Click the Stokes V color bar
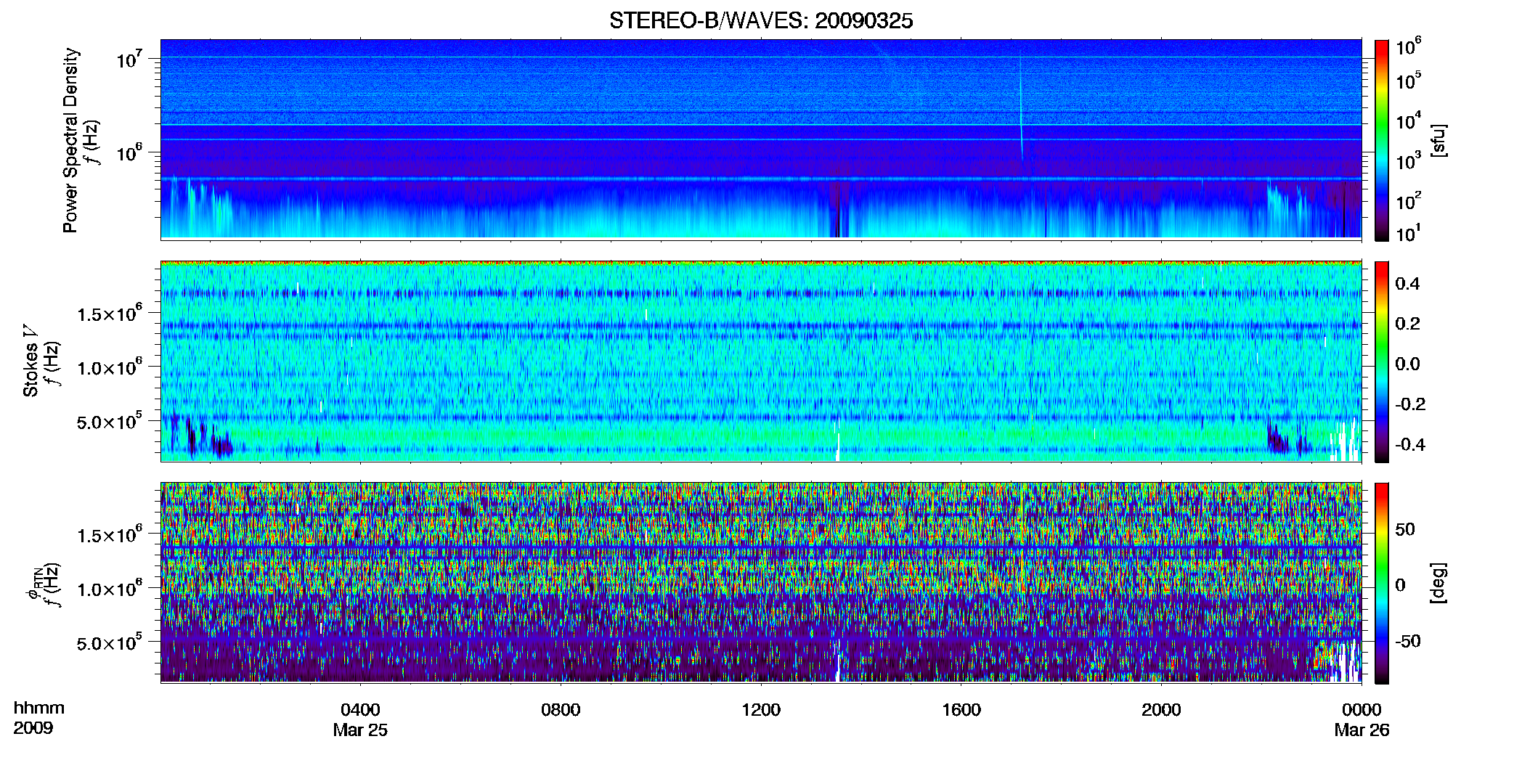The image size is (1522, 784). coord(1381,362)
